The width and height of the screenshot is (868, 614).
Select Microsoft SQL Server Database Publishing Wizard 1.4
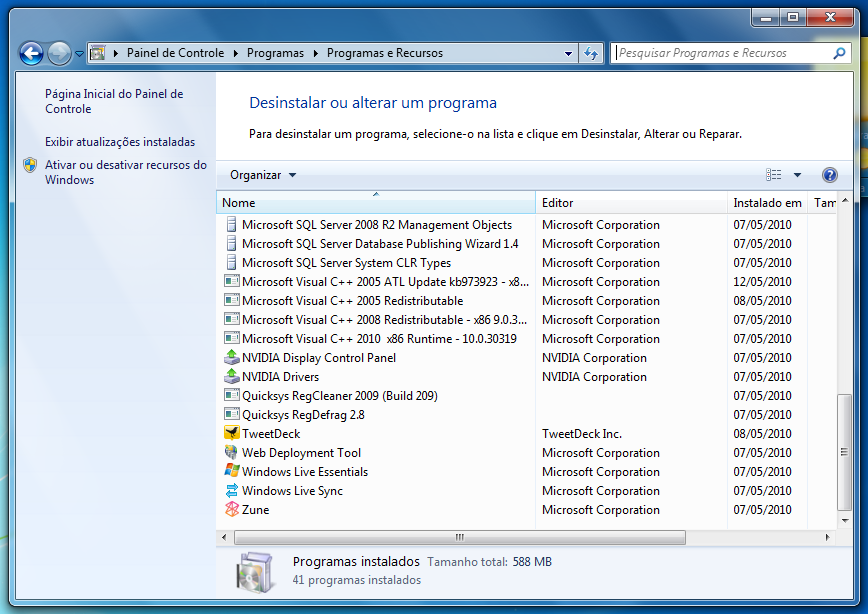tap(380, 244)
